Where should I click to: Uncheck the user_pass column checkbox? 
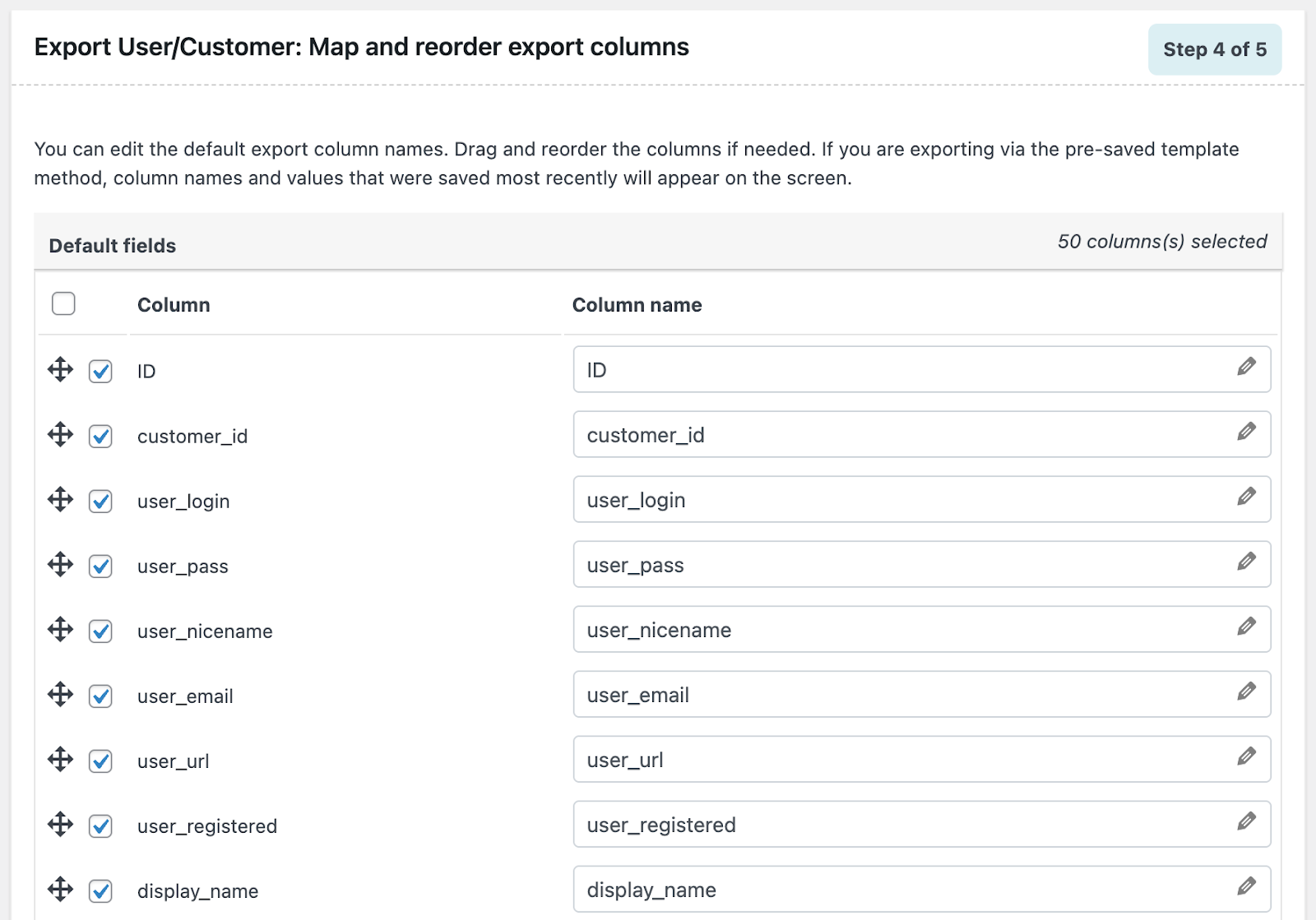(x=100, y=566)
